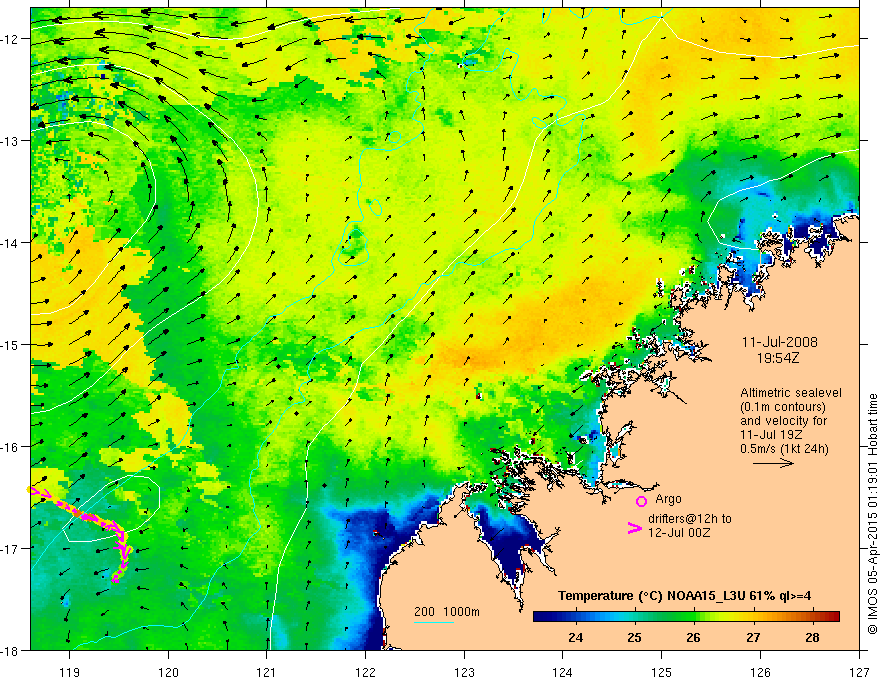This screenshot has height=680, width=880.
Task: Click colorbar tick label 26
Action: [x=694, y=637]
